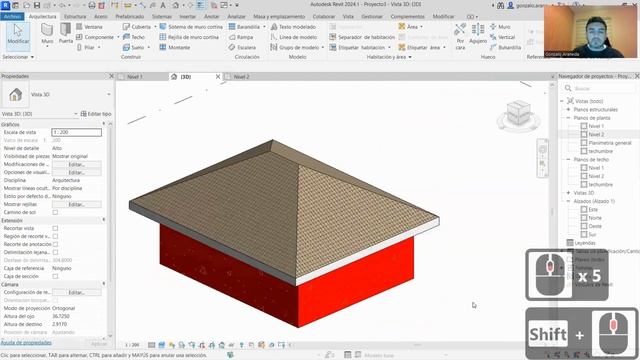Toggle Caja de sección checkbox
Image resolution: width=640 pixels, height=360 pixels.
[55, 276]
